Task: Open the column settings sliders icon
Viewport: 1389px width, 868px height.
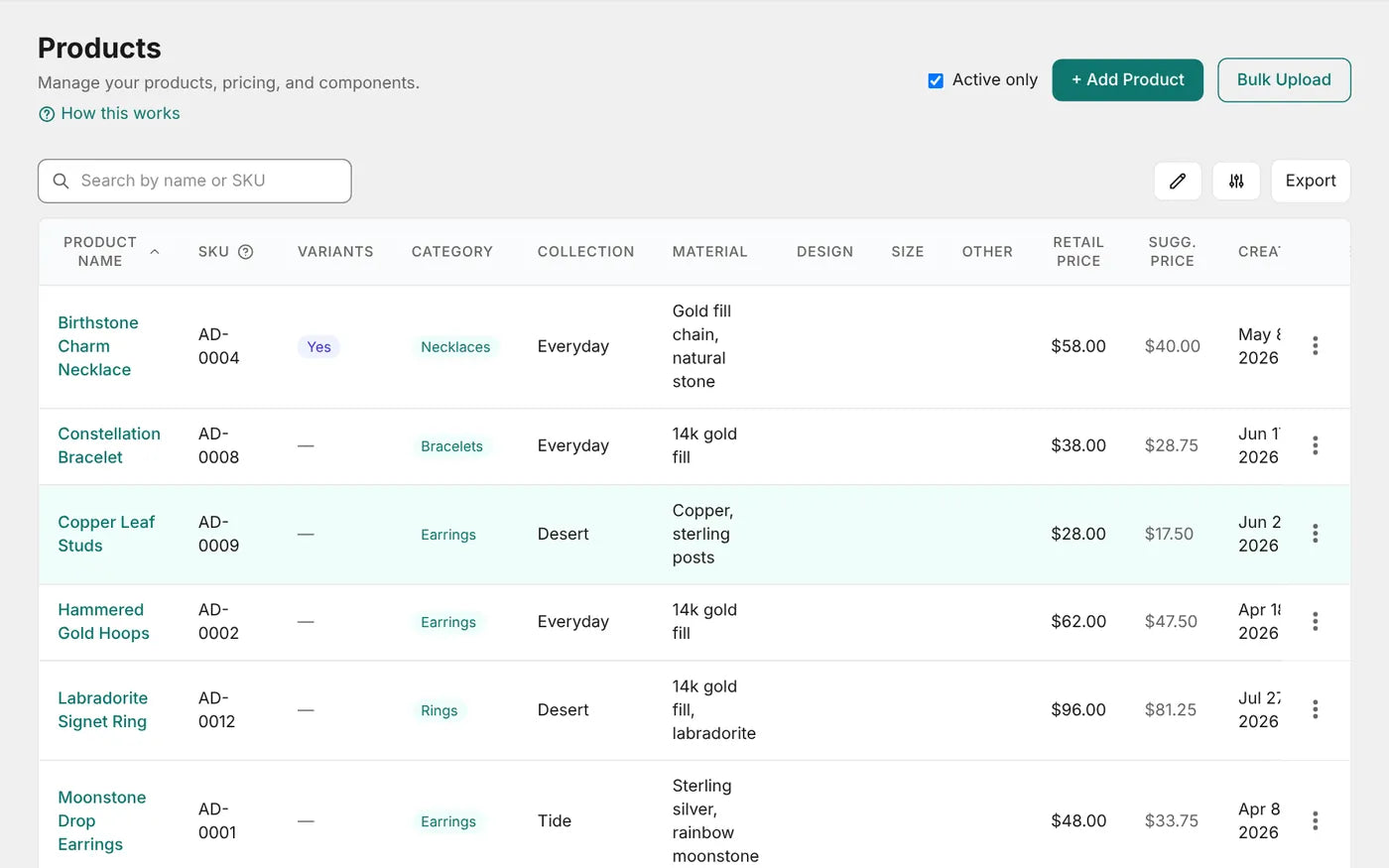Action: tap(1236, 182)
